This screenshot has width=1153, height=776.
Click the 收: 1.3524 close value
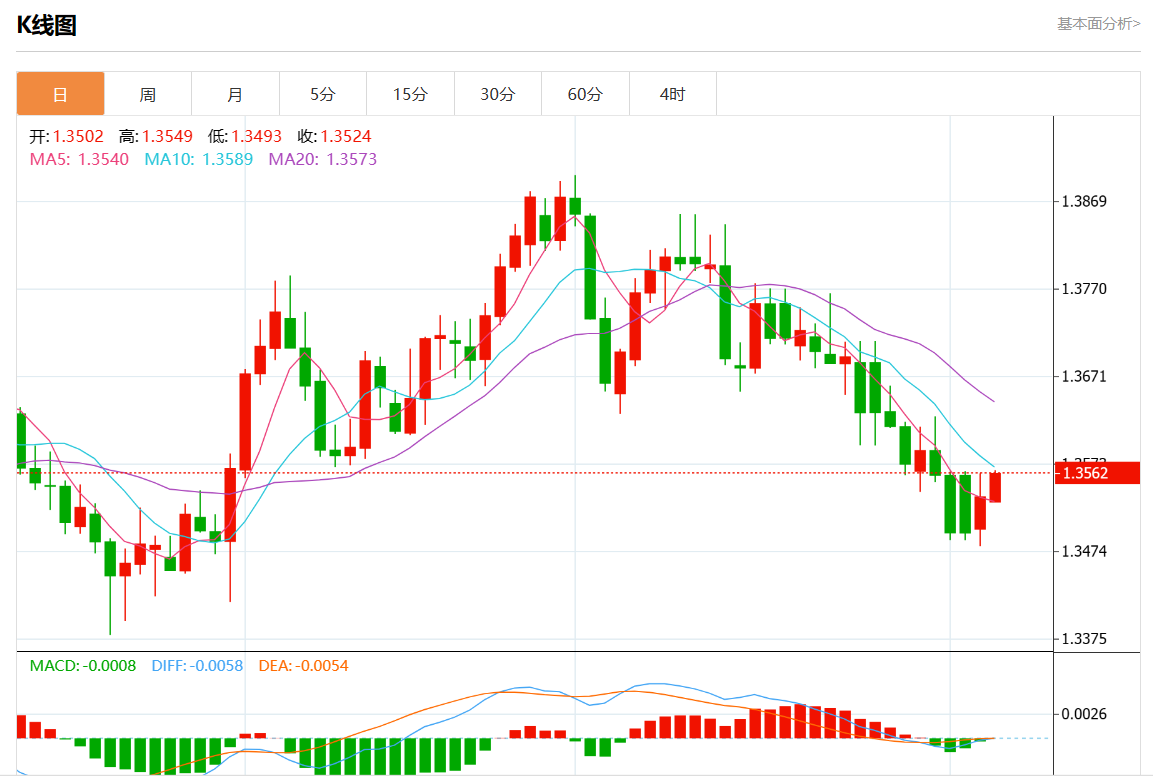coord(335,136)
